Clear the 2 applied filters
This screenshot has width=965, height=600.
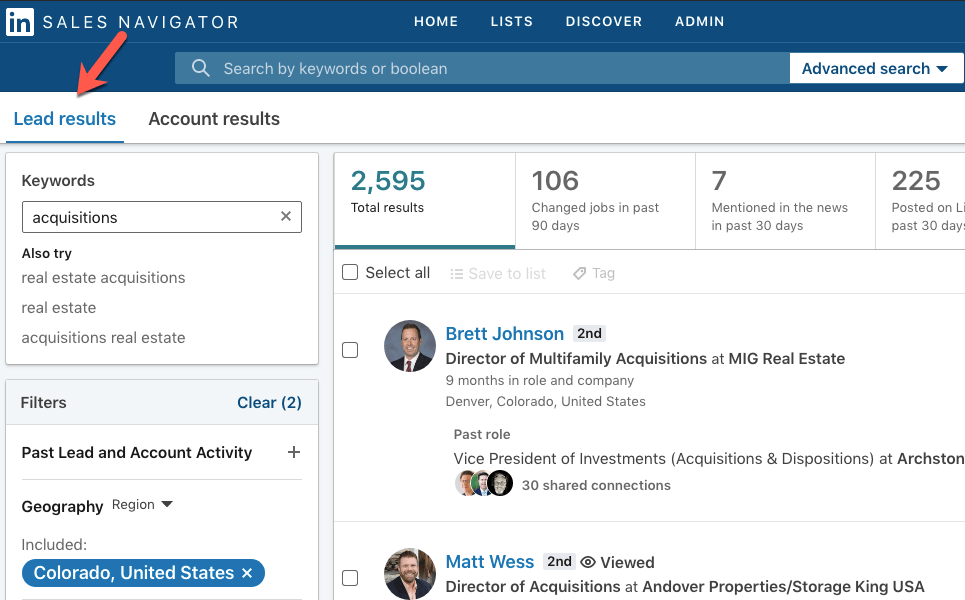click(x=269, y=402)
